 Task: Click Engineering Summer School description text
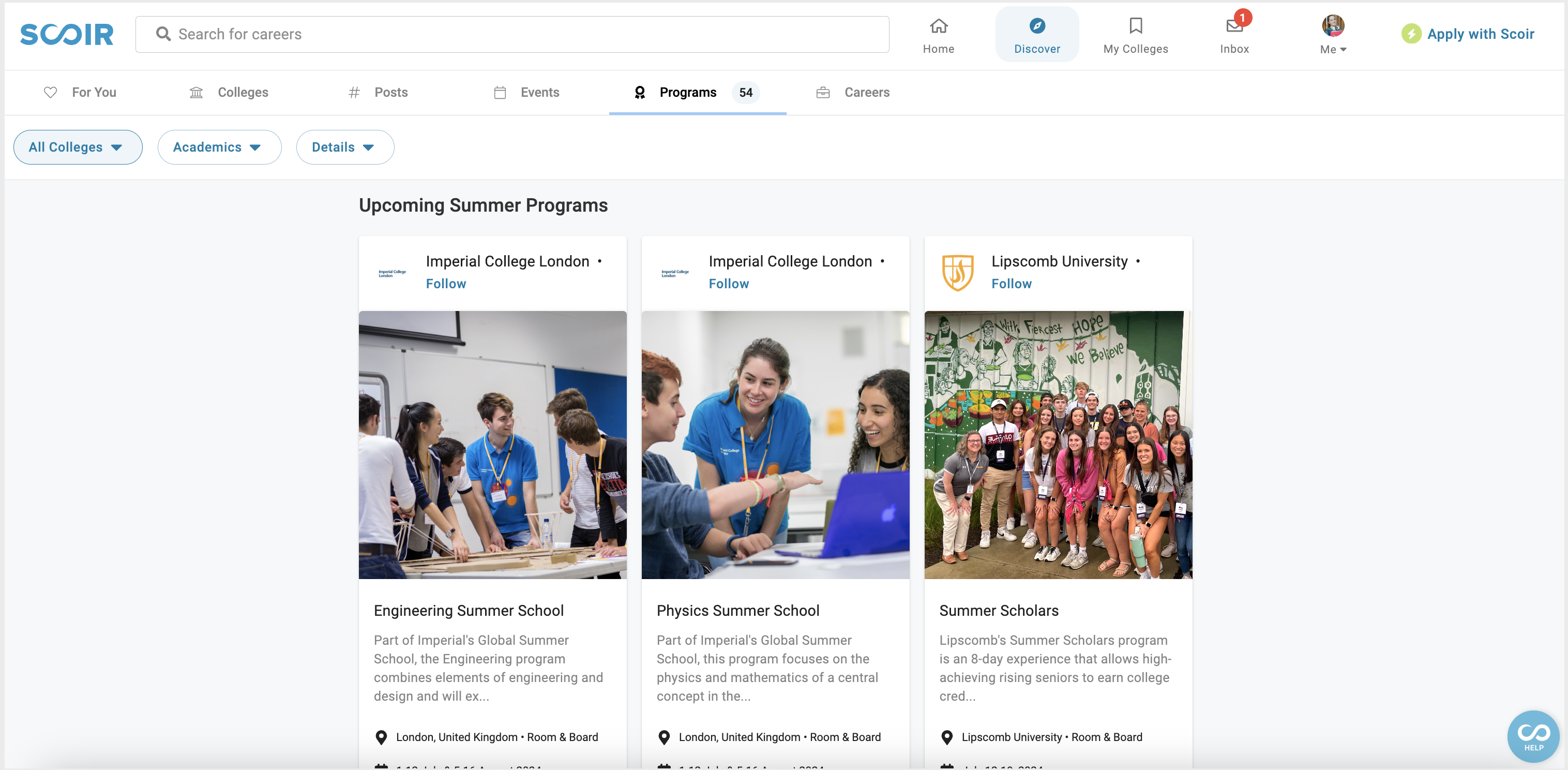(489, 668)
